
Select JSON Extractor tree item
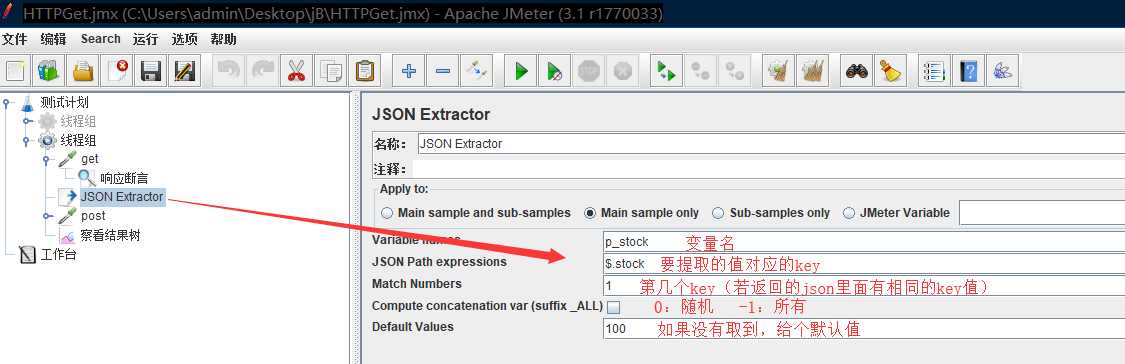(122, 197)
